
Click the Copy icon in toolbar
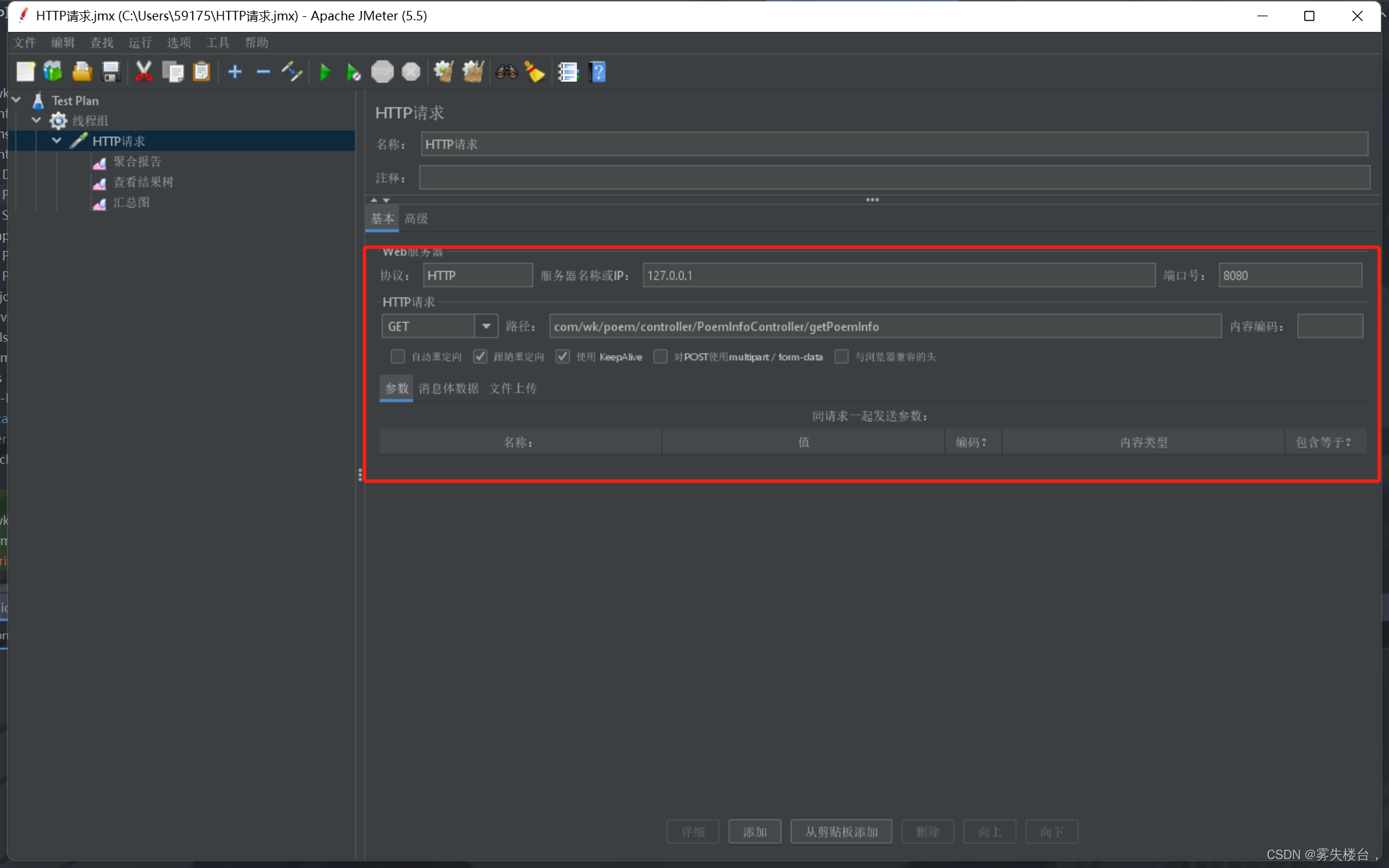[x=173, y=72]
